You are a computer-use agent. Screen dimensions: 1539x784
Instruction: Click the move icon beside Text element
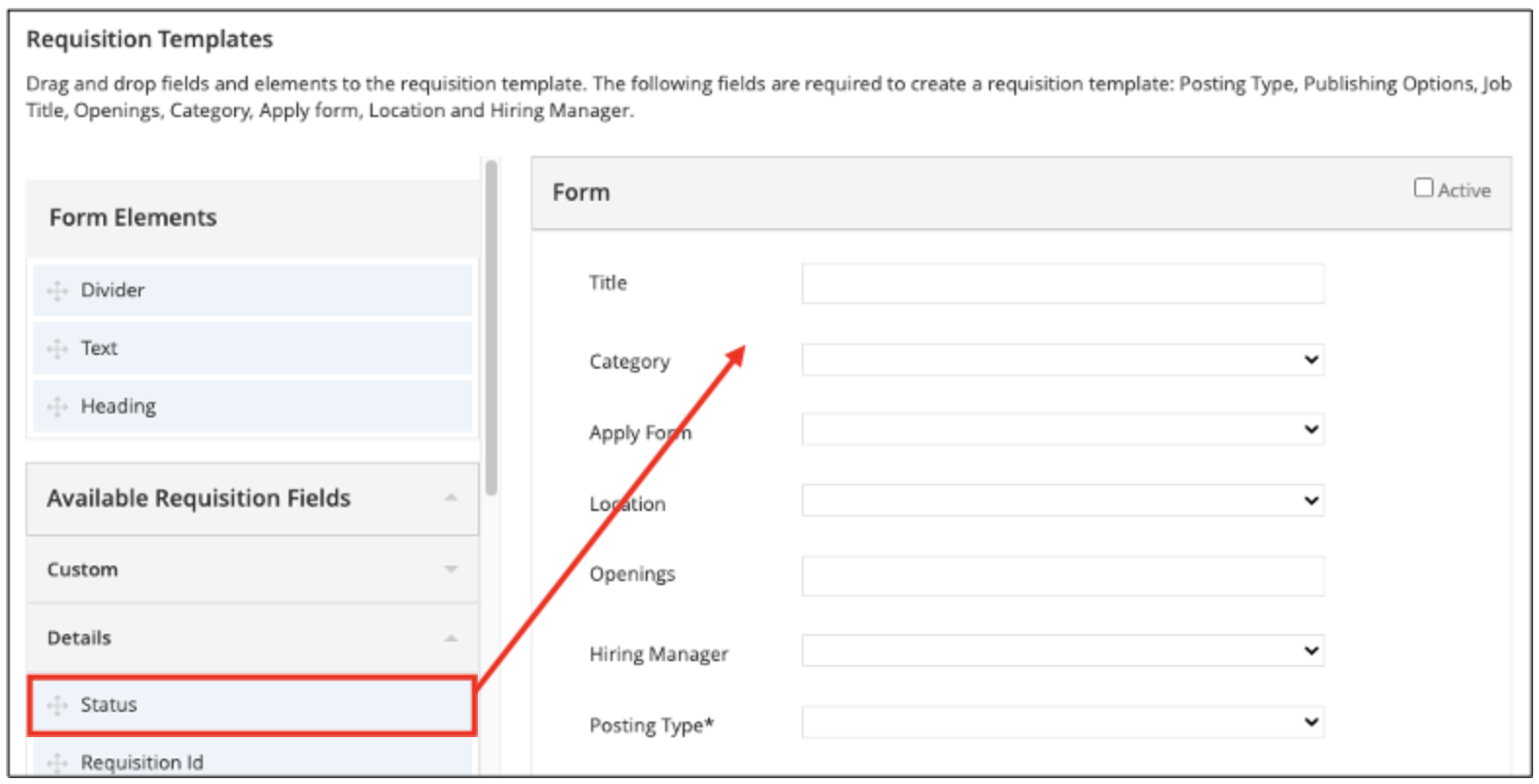(x=58, y=348)
